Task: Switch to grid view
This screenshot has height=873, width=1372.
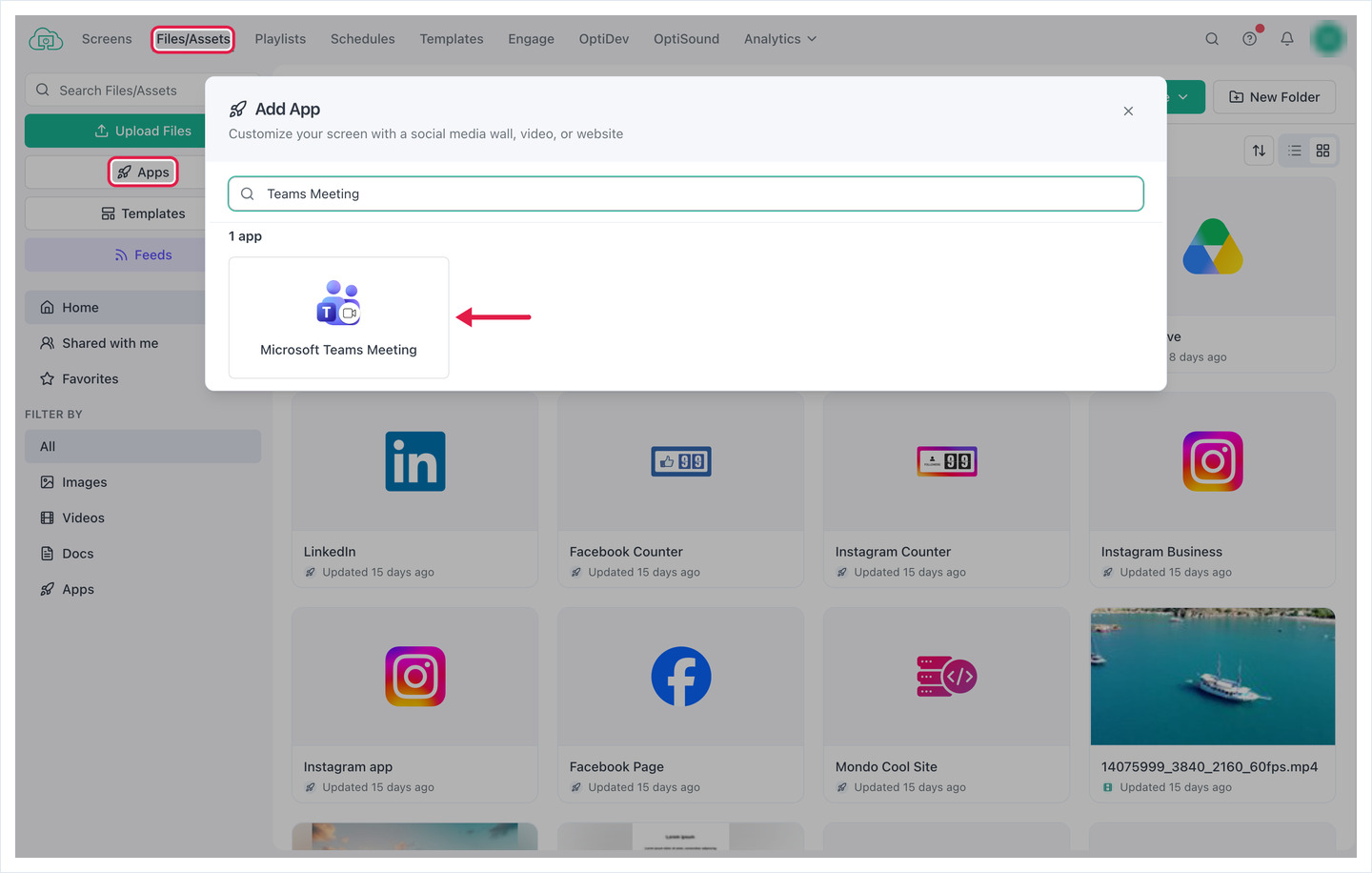Action: 1322,151
